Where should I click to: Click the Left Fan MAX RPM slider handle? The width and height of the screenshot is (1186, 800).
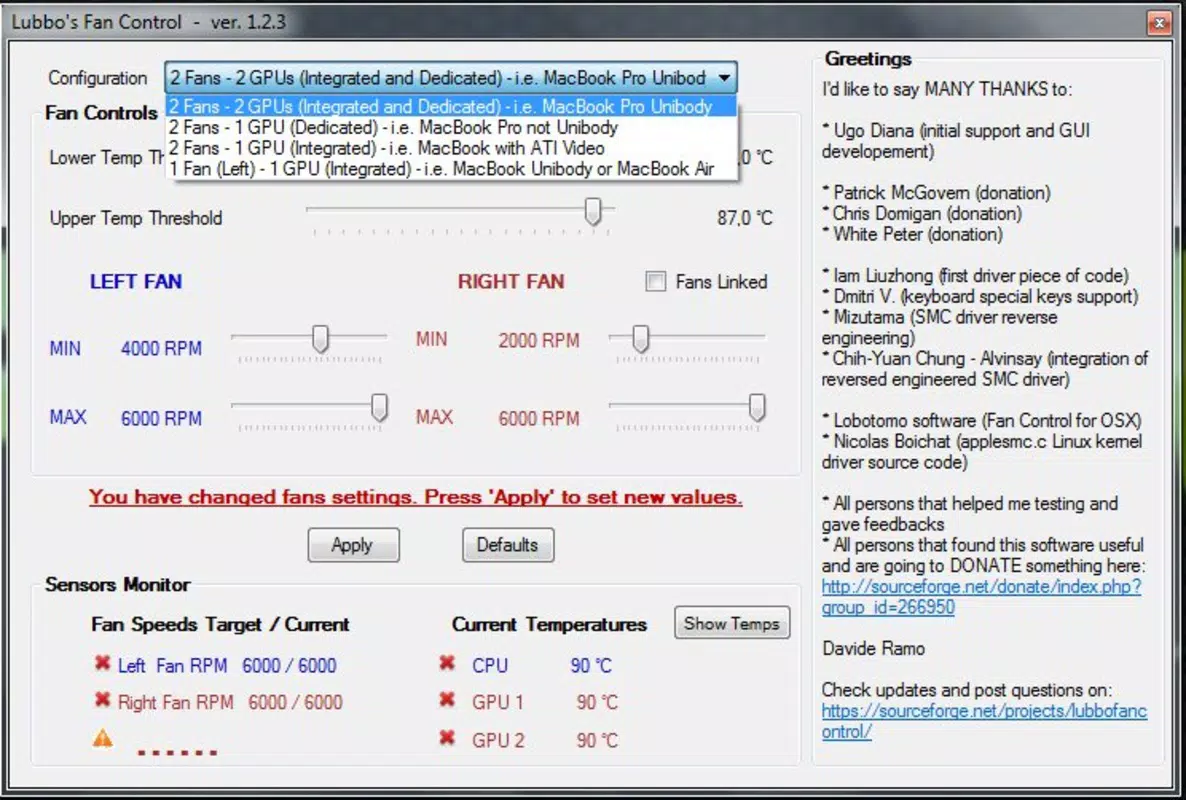pos(379,408)
